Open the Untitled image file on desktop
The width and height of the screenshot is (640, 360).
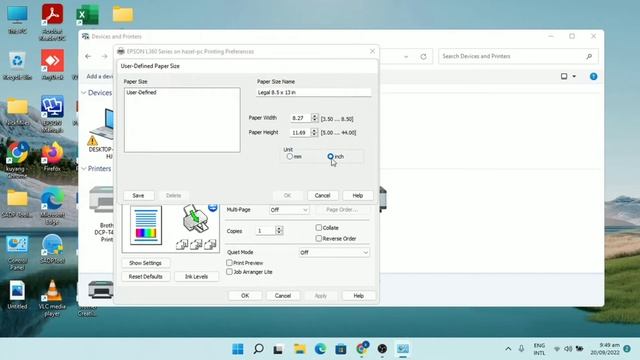click(17, 295)
